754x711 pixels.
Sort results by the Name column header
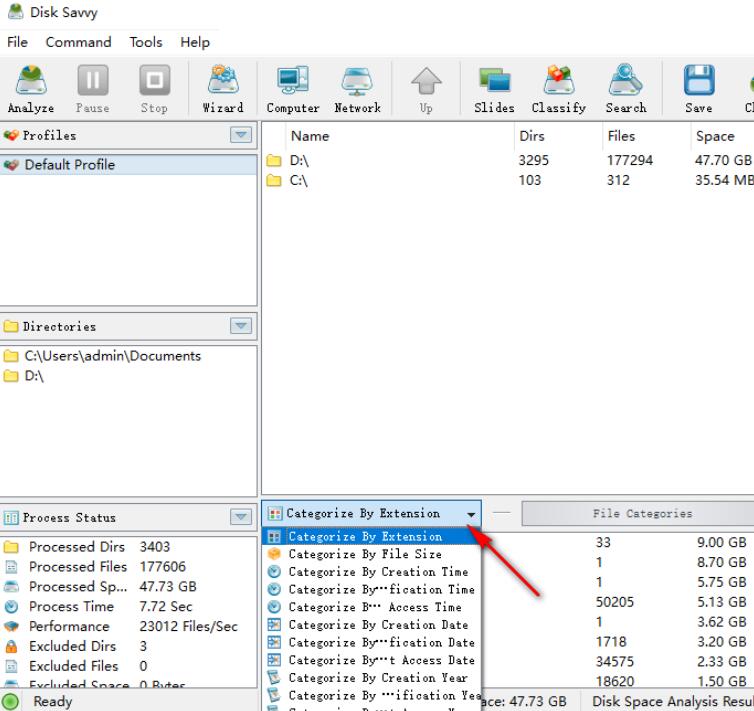click(309, 136)
